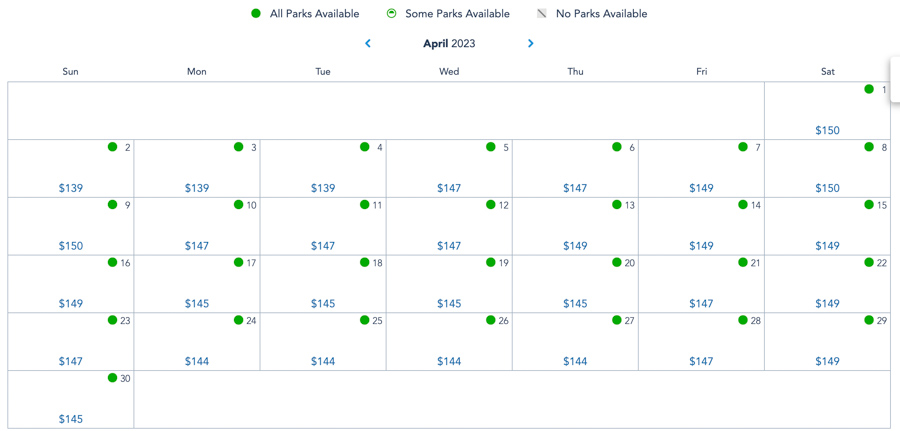The height and width of the screenshot is (431, 900).
Task: Click the green availability dot on April 30
Action: pyautogui.click(x=113, y=378)
